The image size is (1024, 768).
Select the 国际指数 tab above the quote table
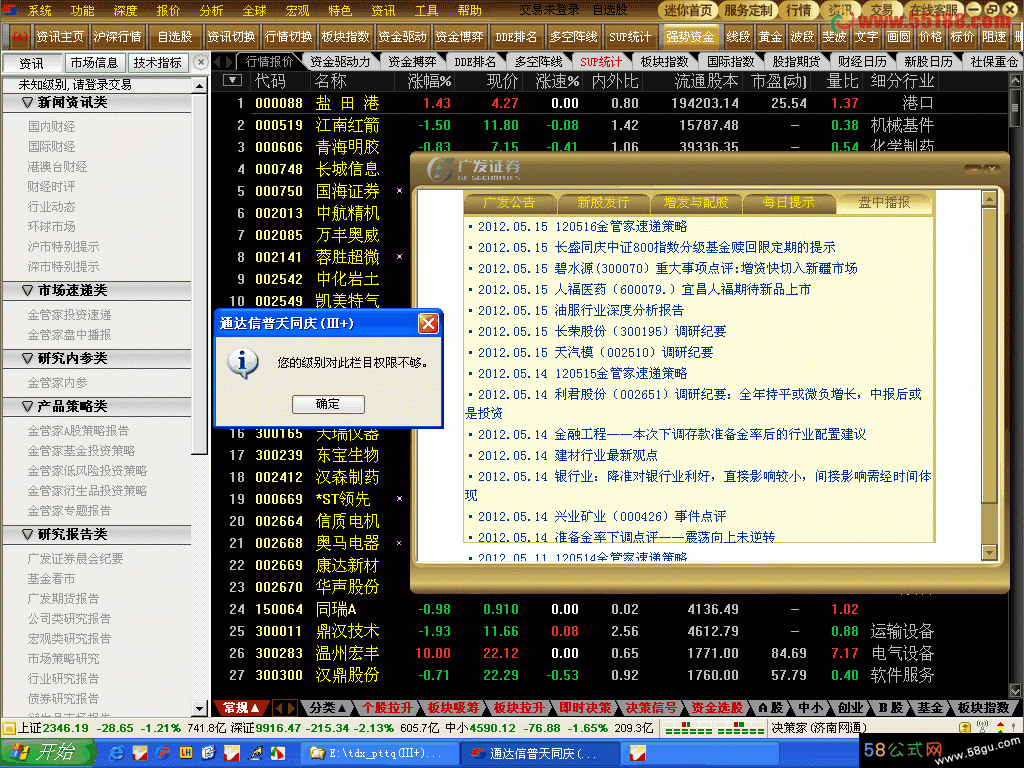731,61
